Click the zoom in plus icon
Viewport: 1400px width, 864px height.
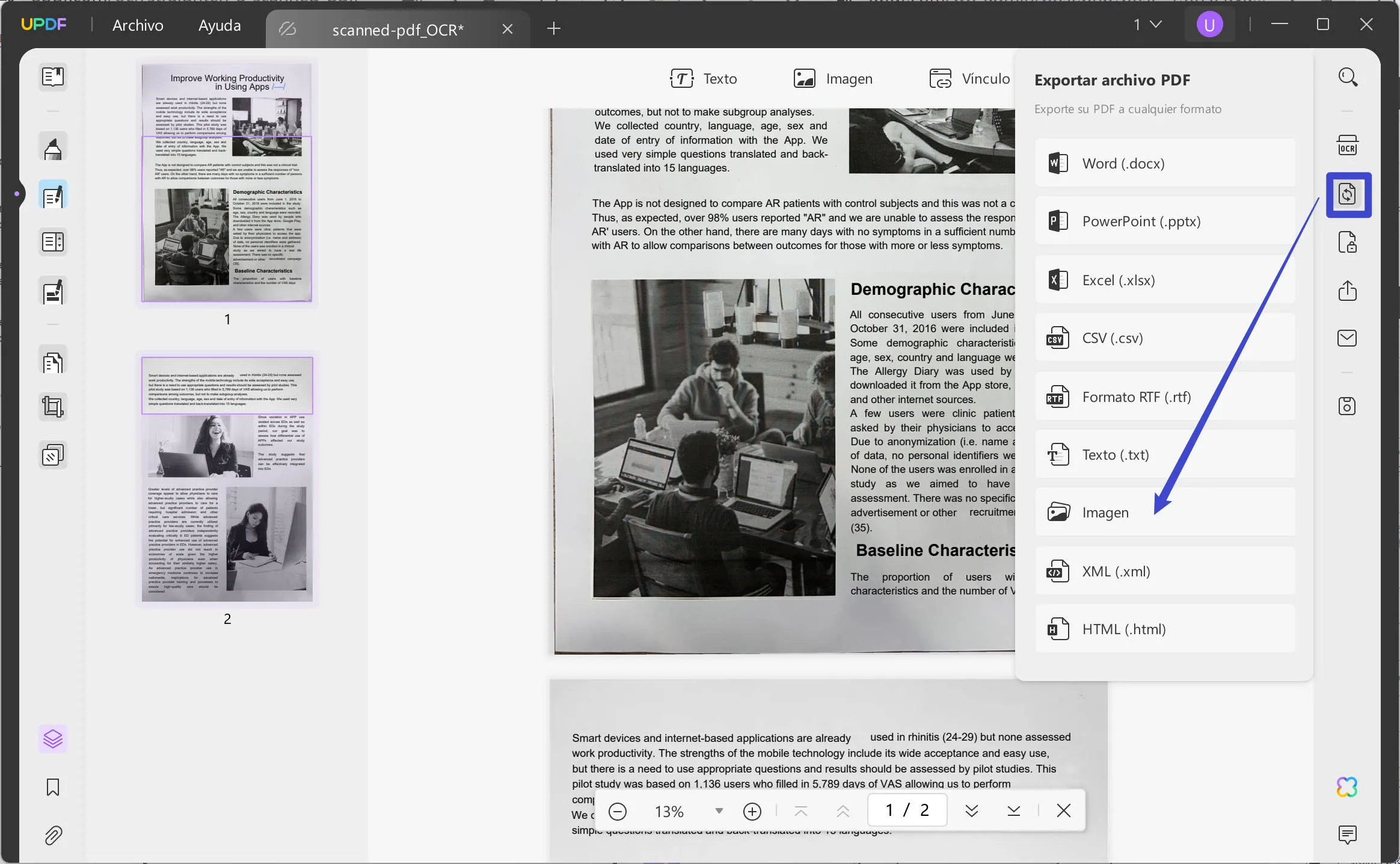[752, 812]
